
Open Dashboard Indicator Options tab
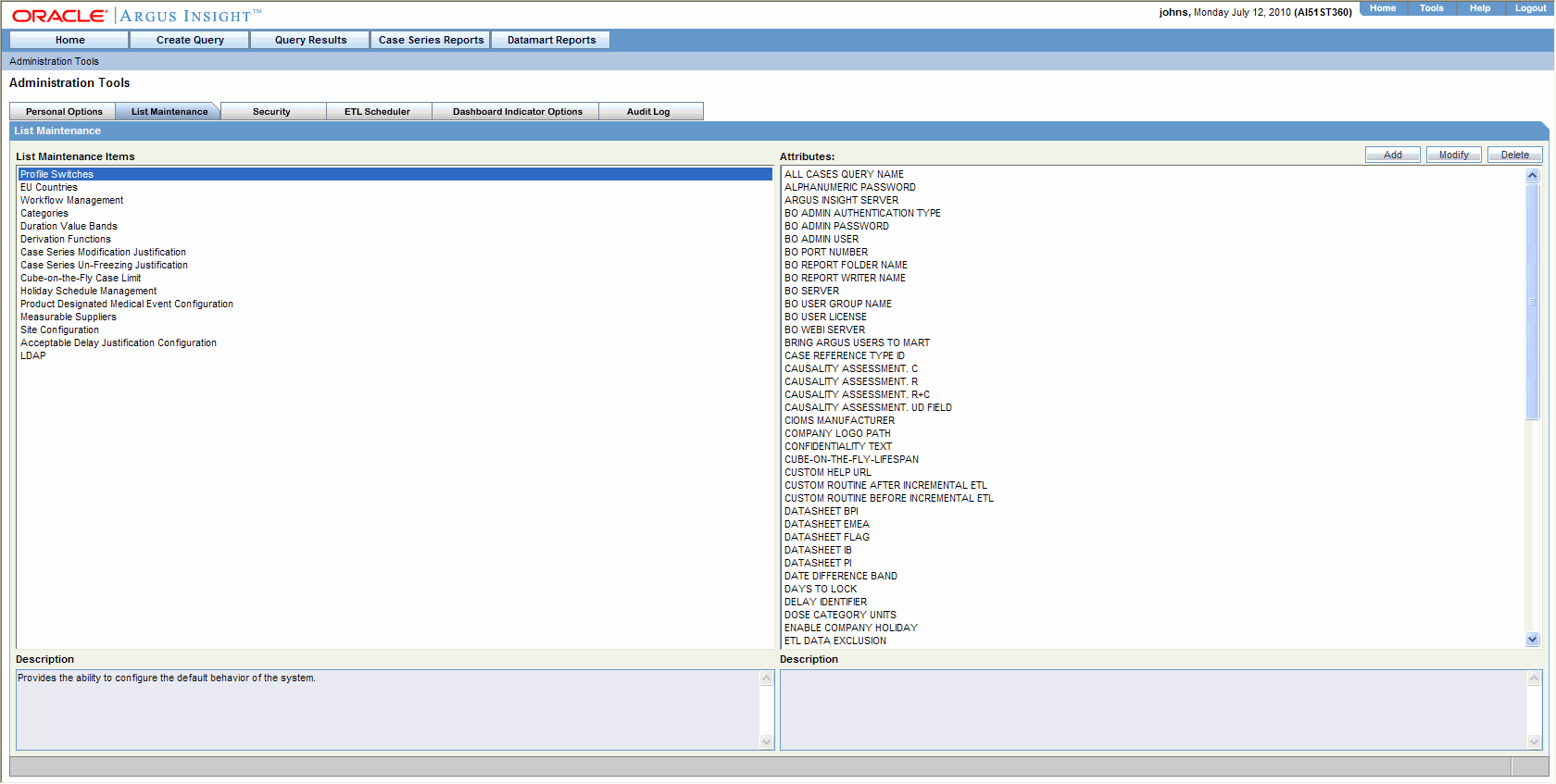(x=517, y=111)
